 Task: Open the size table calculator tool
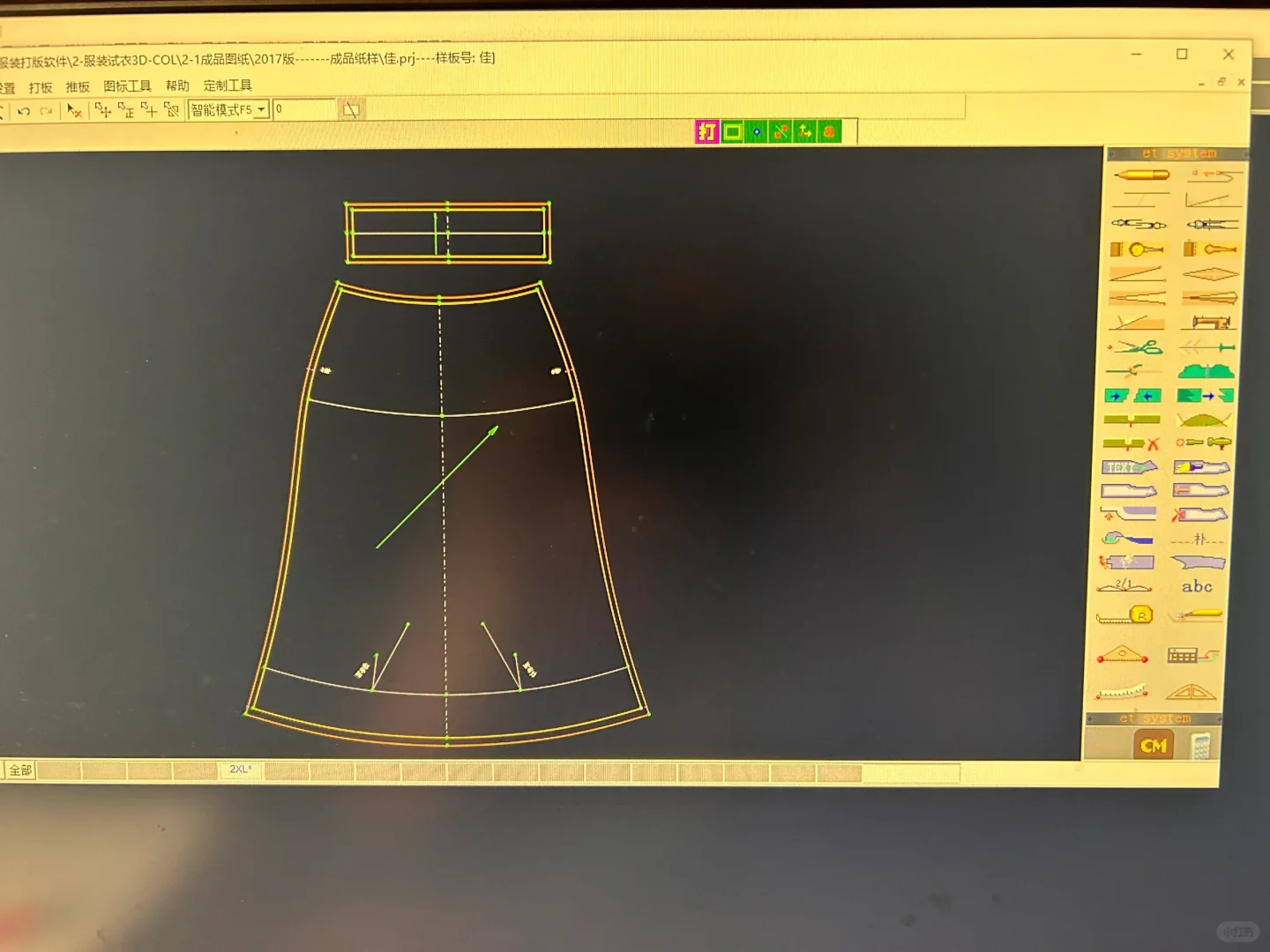point(1192,655)
